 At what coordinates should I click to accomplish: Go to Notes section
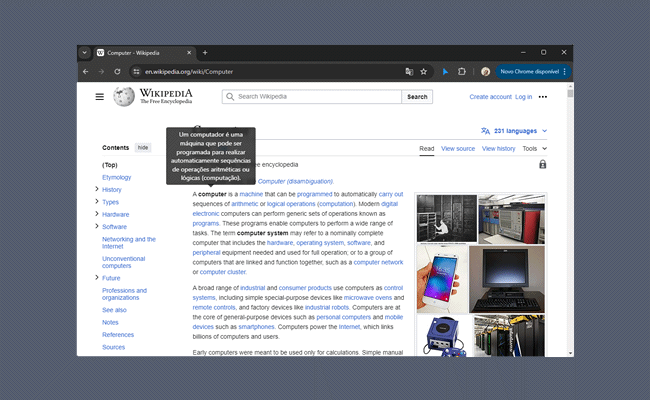pyautogui.click(x=110, y=322)
